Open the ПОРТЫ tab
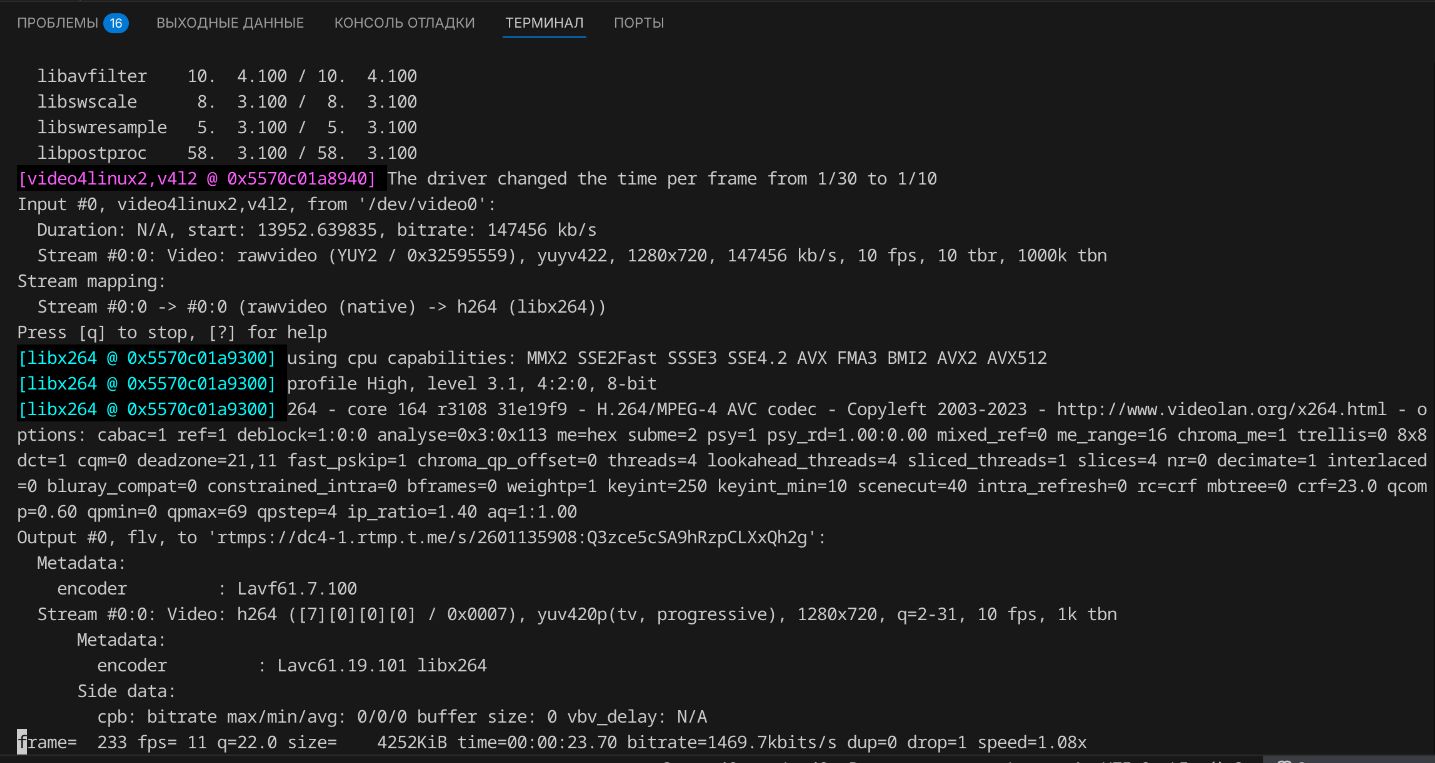 tap(638, 22)
